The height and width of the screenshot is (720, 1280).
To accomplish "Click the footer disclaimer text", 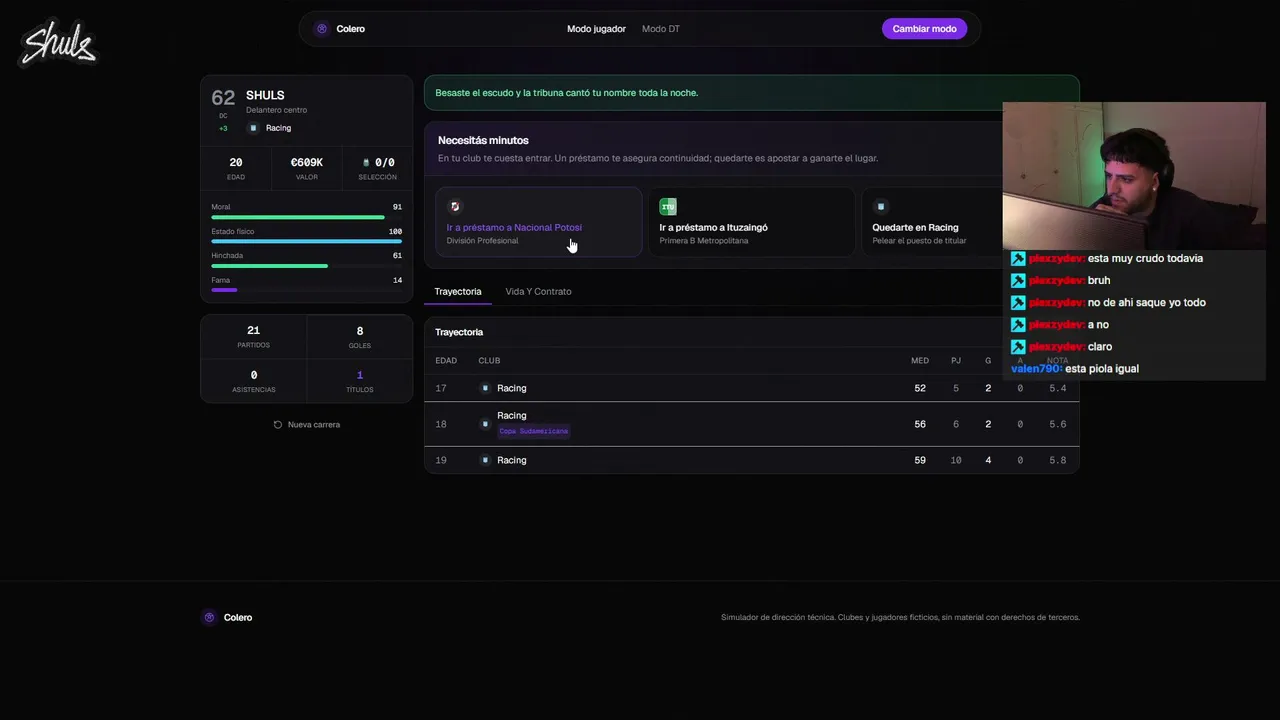I will pyautogui.click(x=900, y=618).
